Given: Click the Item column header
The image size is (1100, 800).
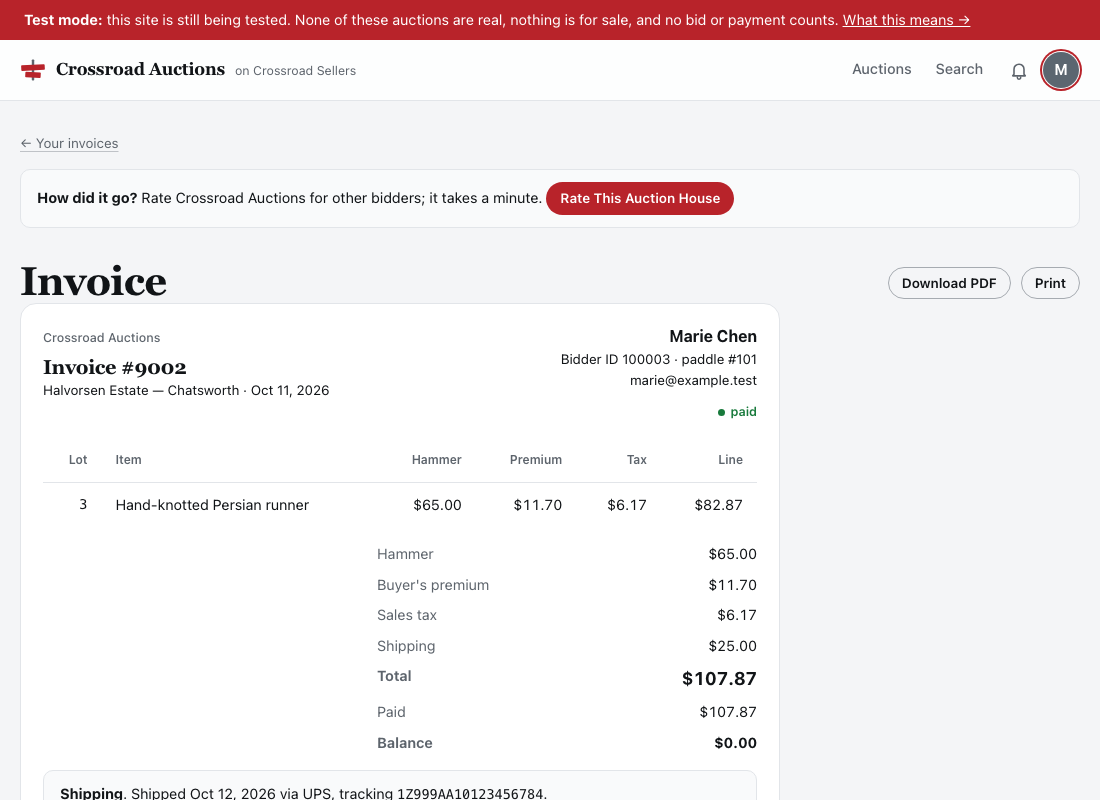Looking at the screenshot, I should point(128,460).
